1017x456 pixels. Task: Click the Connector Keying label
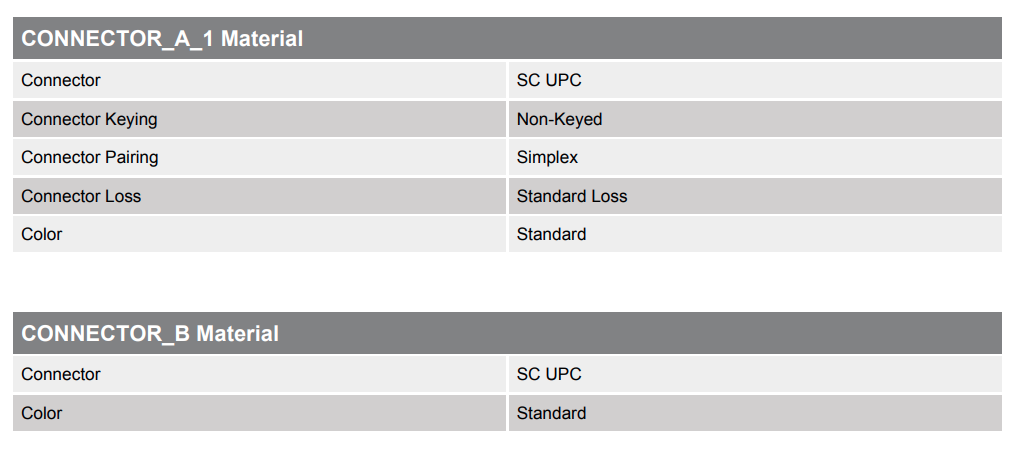(89, 119)
